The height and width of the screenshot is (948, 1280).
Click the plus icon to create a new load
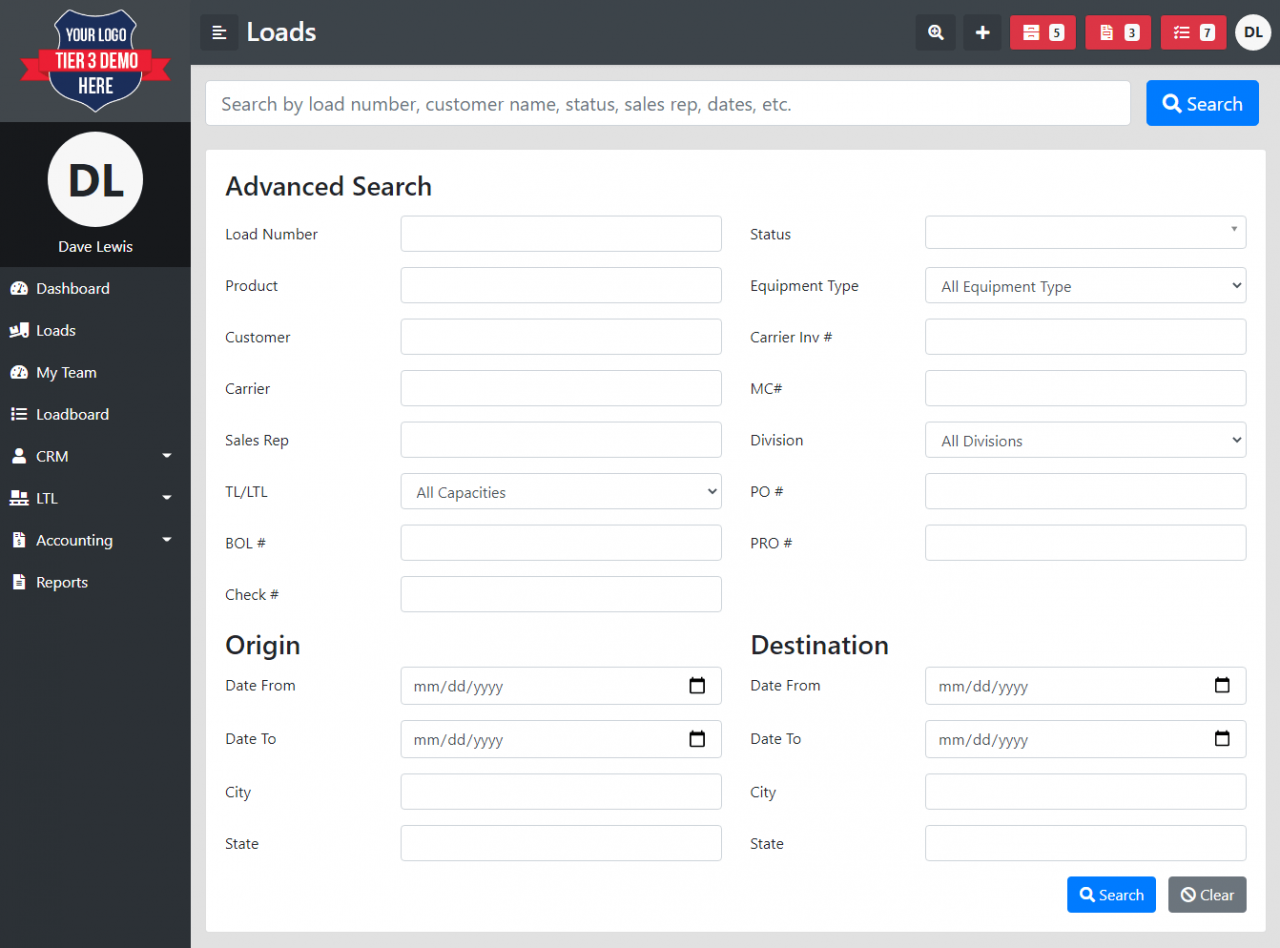click(981, 32)
